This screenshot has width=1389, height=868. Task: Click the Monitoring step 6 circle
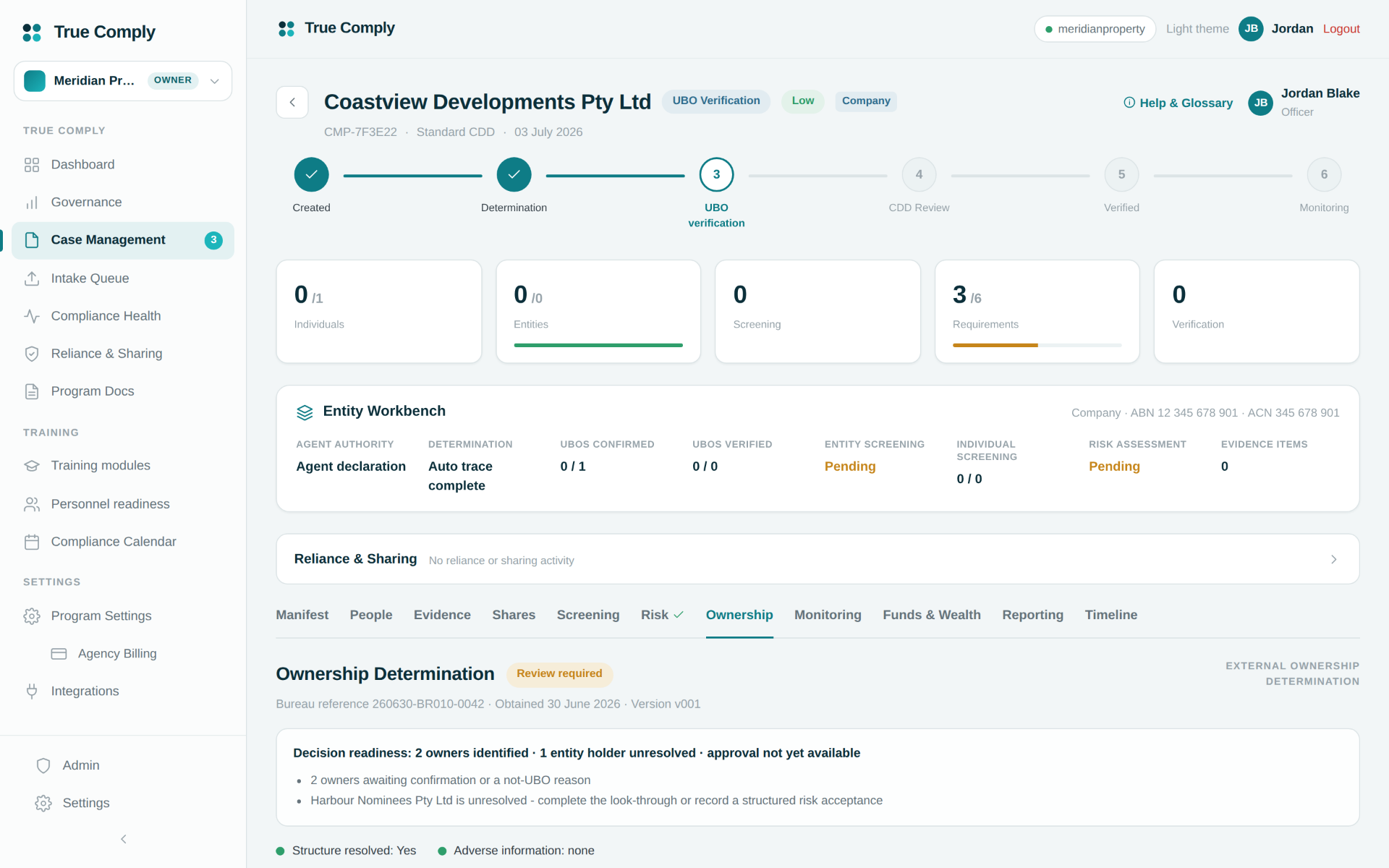click(x=1324, y=175)
